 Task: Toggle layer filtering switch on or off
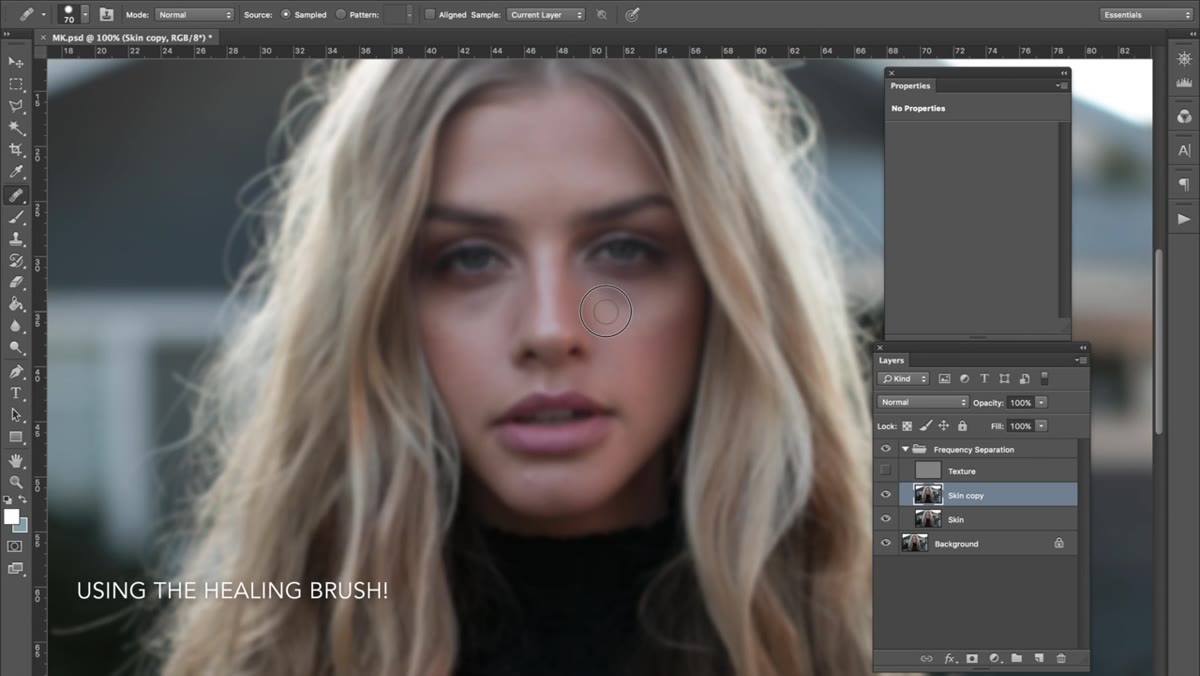click(1044, 379)
